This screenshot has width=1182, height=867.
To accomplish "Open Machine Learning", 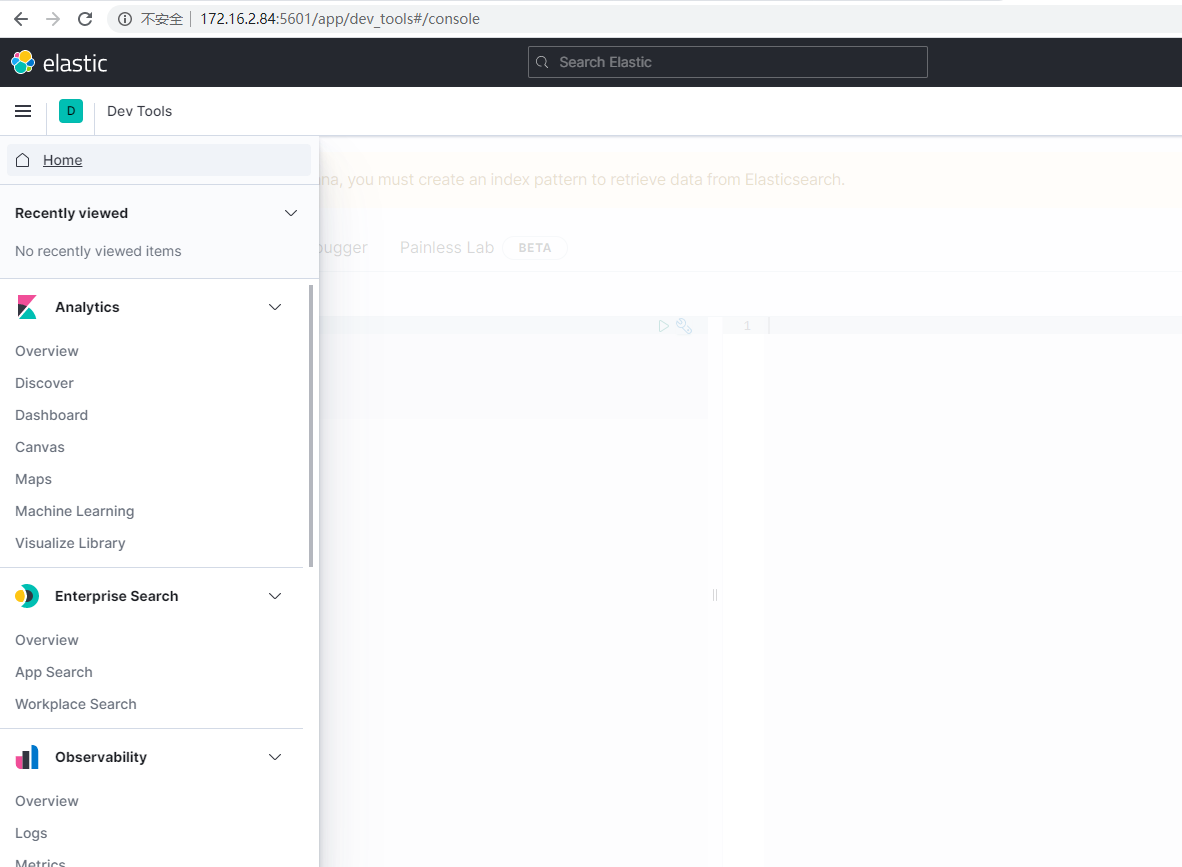I will (75, 511).
